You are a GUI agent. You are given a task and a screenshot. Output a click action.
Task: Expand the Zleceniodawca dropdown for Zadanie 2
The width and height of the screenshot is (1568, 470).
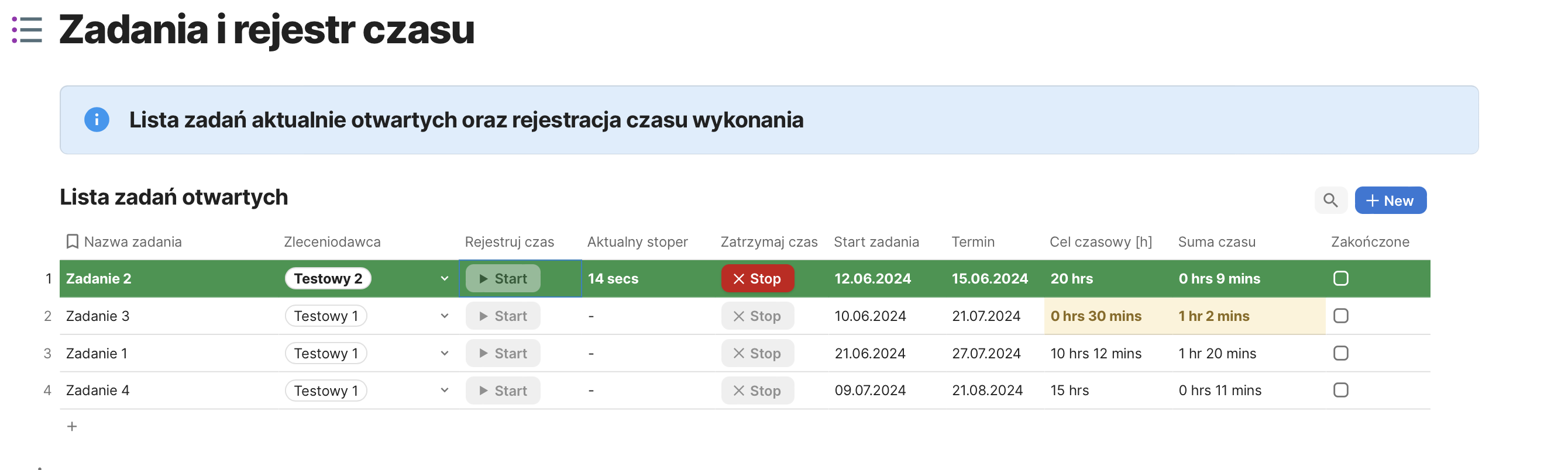pos(444,278)
